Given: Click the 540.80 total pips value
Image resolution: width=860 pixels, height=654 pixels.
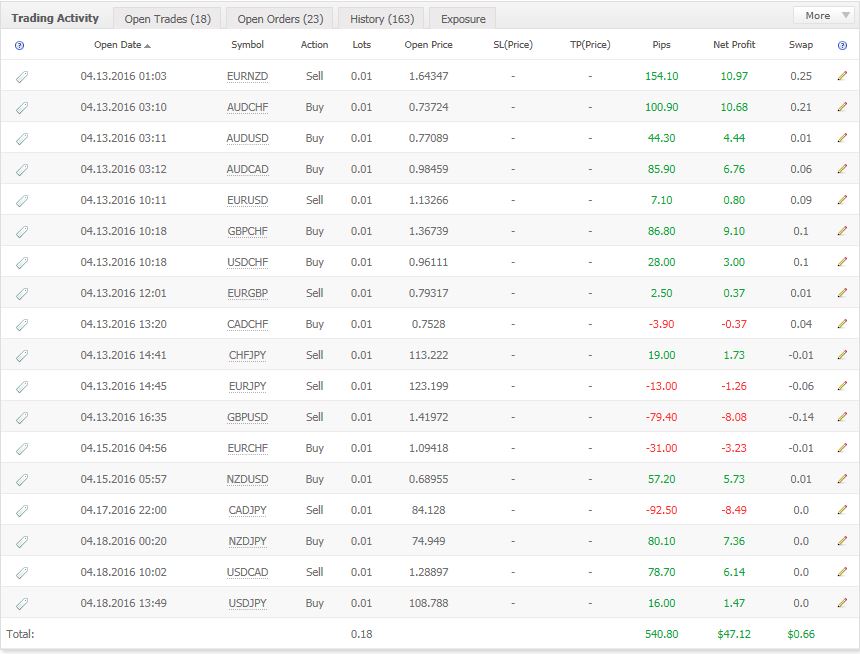Looking at the screenshot, I should tap(661, 634).
